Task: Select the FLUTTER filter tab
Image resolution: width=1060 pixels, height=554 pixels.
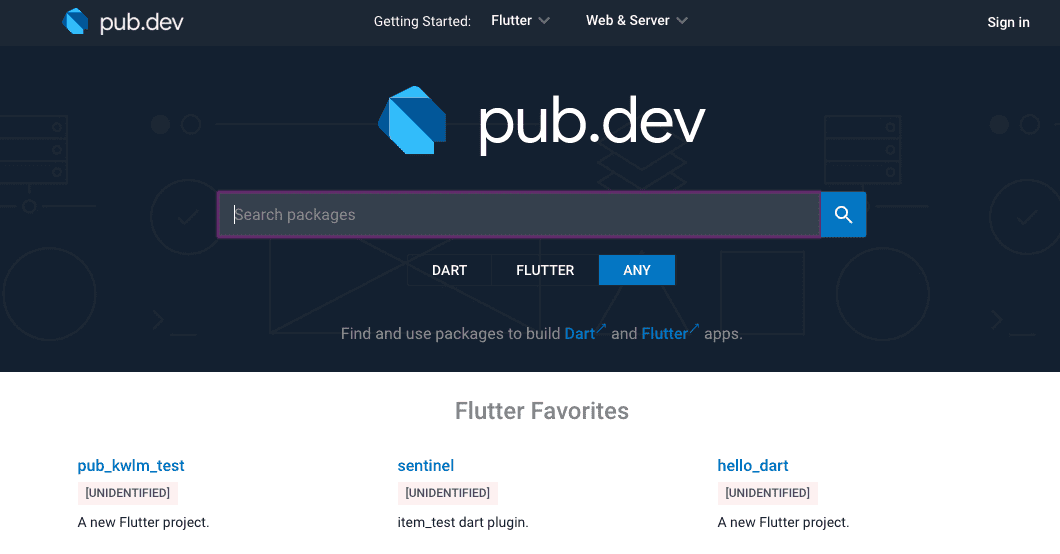Action: pos(545,270)
